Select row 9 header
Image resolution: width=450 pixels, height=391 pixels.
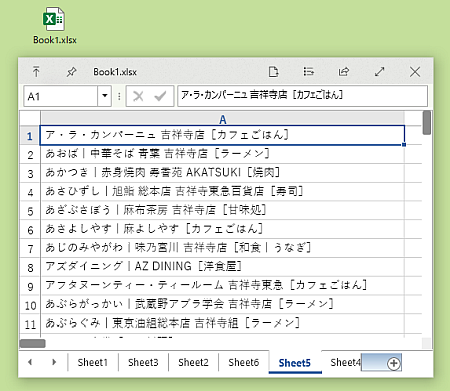[30, 286]
